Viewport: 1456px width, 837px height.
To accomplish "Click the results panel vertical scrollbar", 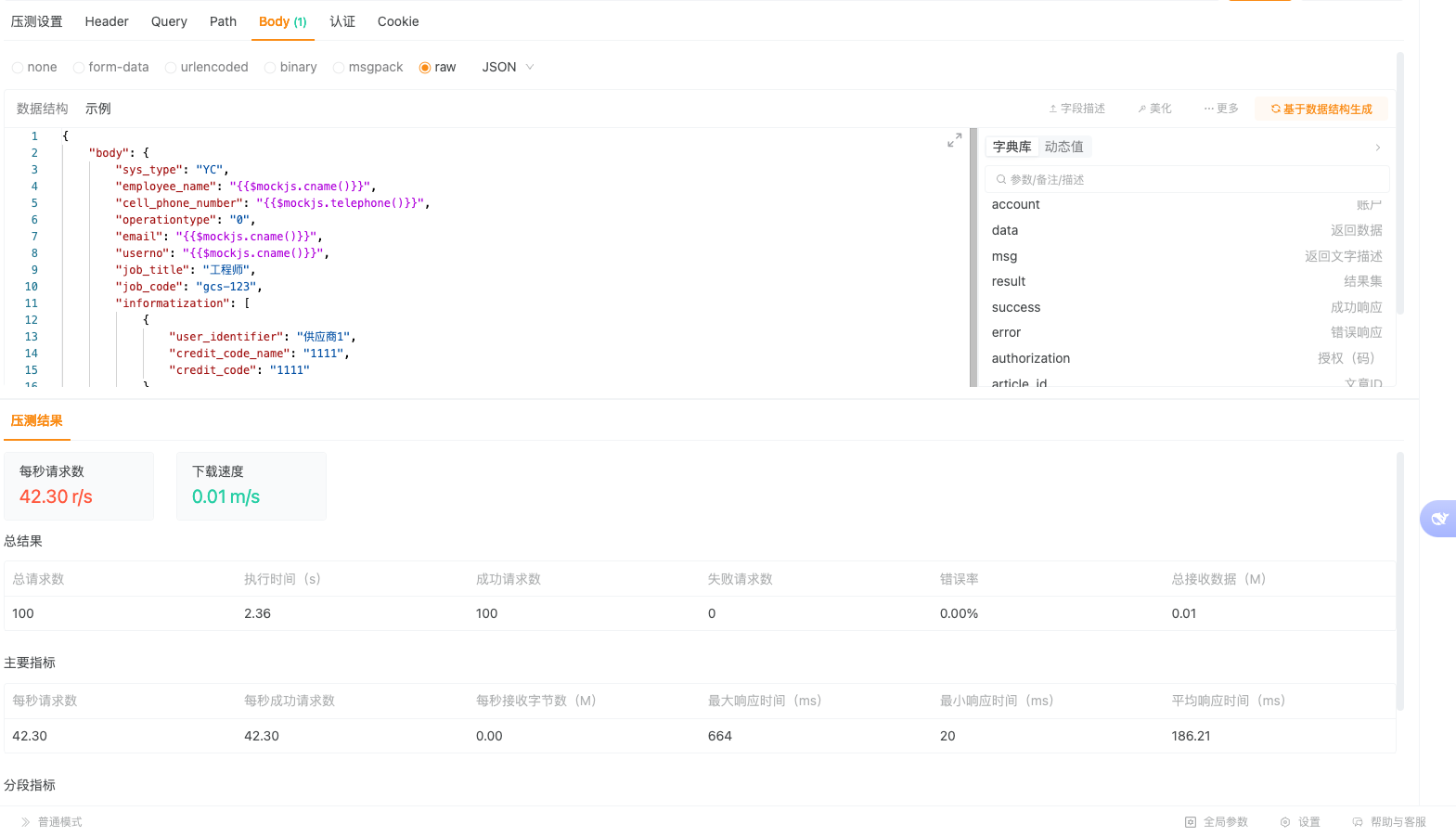I will pos(1400,582).
